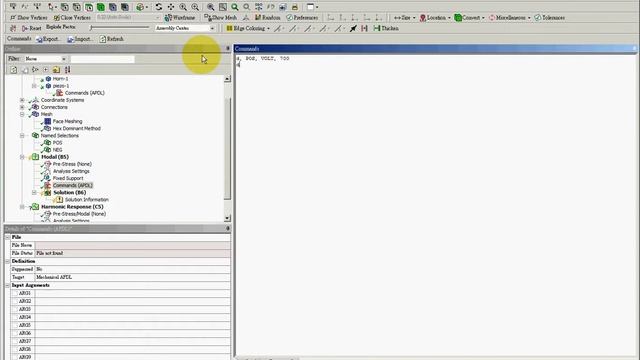Click the print preview printer icon
Screen dimensions: 640x360
click(x=295, y=7)
